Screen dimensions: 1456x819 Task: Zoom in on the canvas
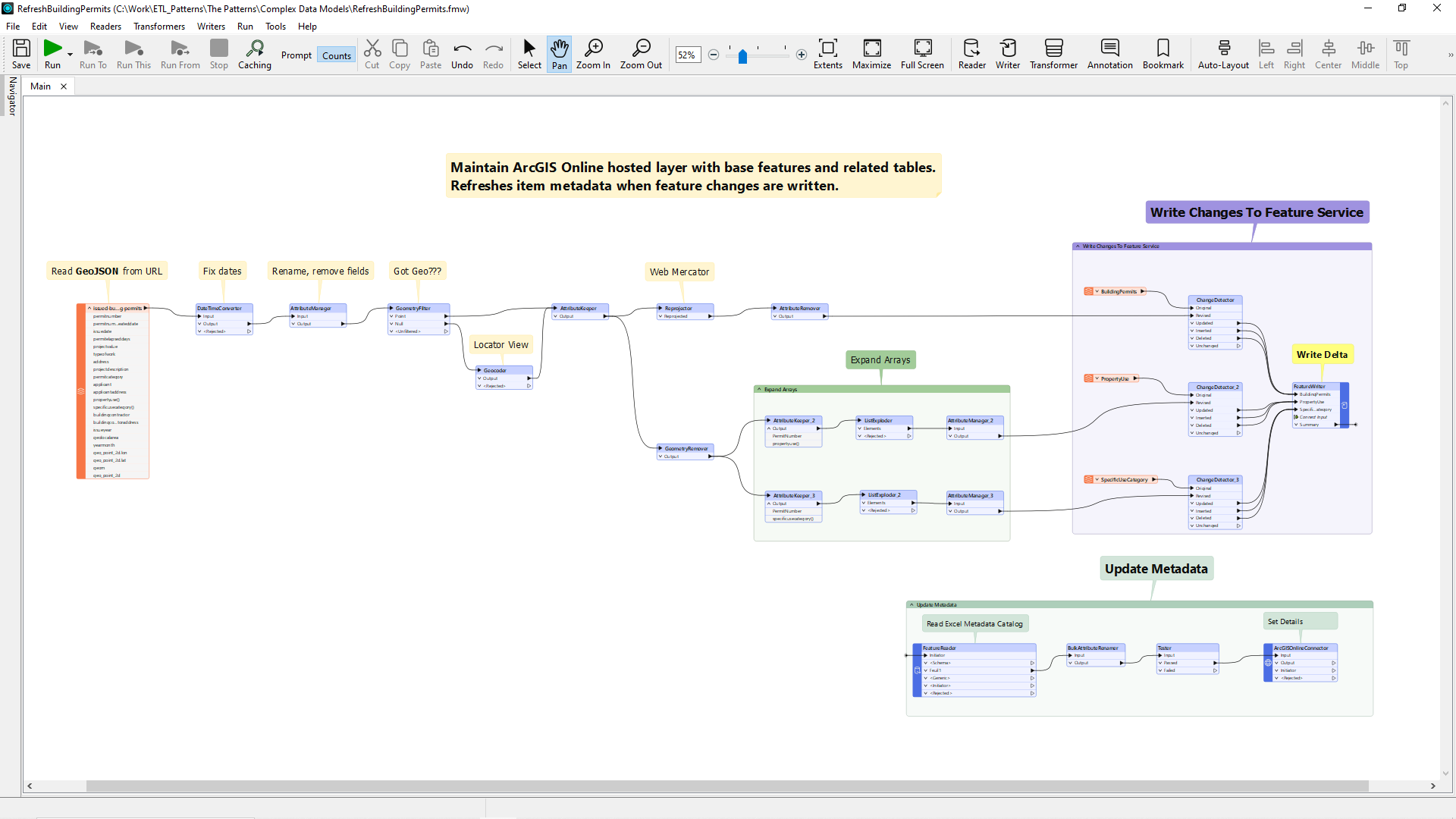click(x=593, y=53)
